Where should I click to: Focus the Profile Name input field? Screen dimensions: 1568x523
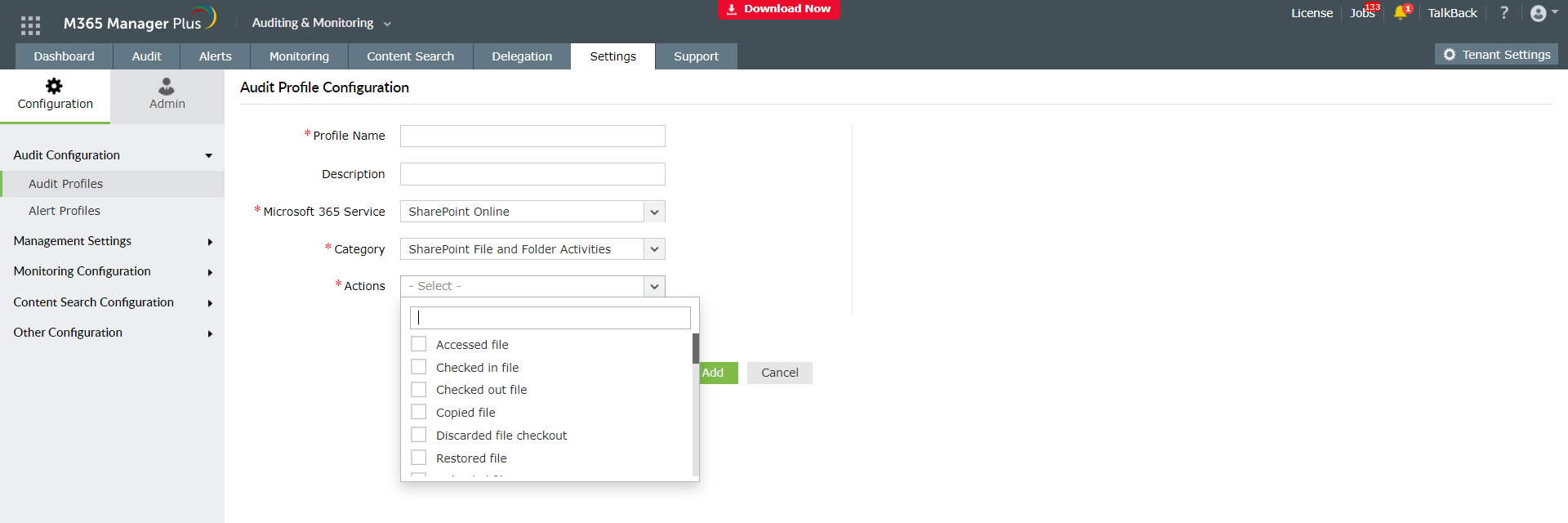pos(532,136)
